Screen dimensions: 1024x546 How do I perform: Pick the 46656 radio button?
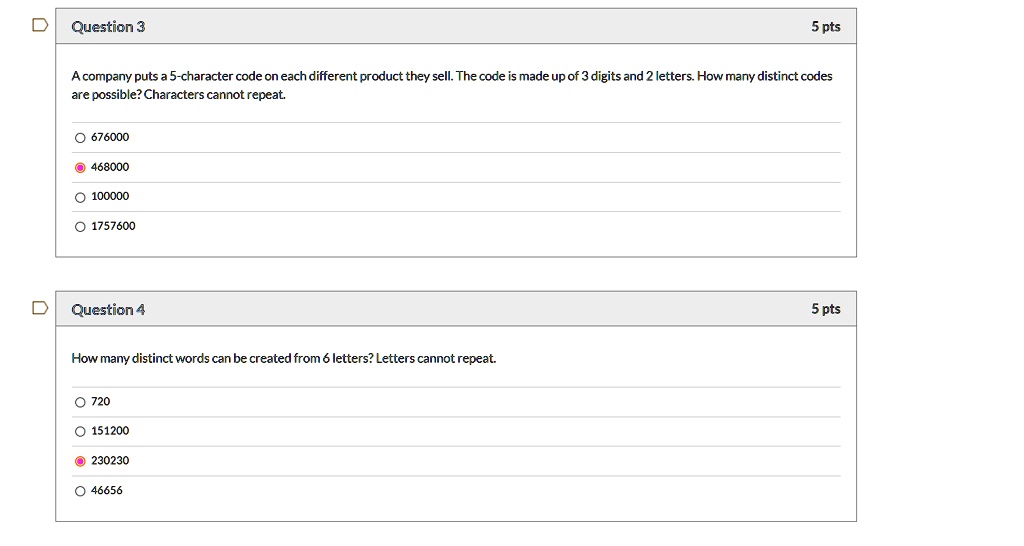tap(80, 491)
